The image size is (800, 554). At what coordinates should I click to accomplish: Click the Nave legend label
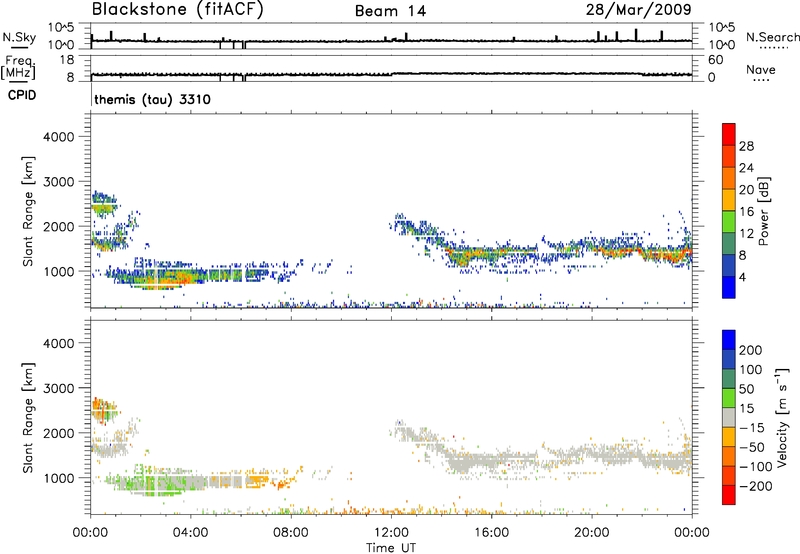pyautogui.click(x=761, y=69)
